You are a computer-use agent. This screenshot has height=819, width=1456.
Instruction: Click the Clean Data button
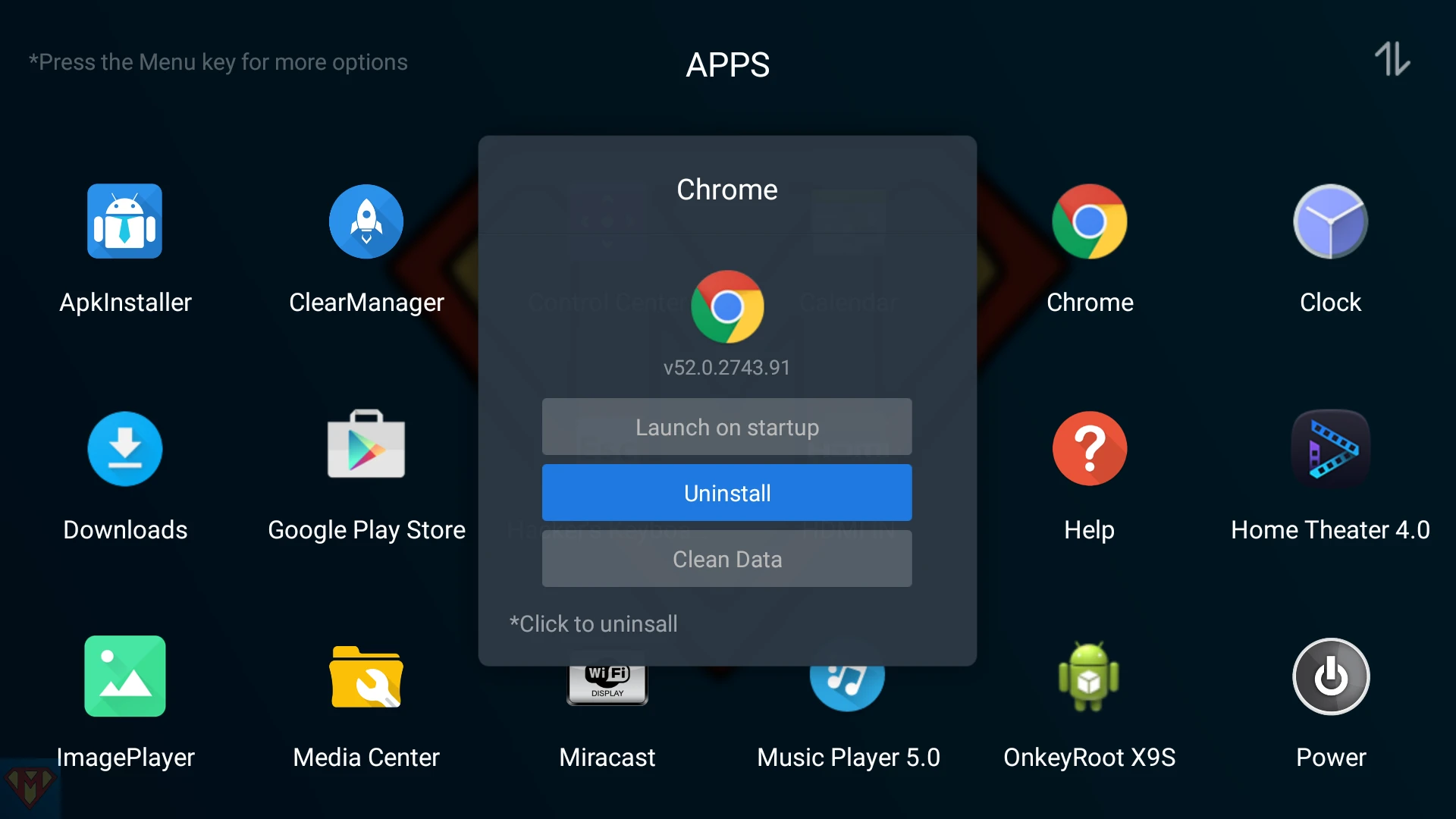point(727,559)
